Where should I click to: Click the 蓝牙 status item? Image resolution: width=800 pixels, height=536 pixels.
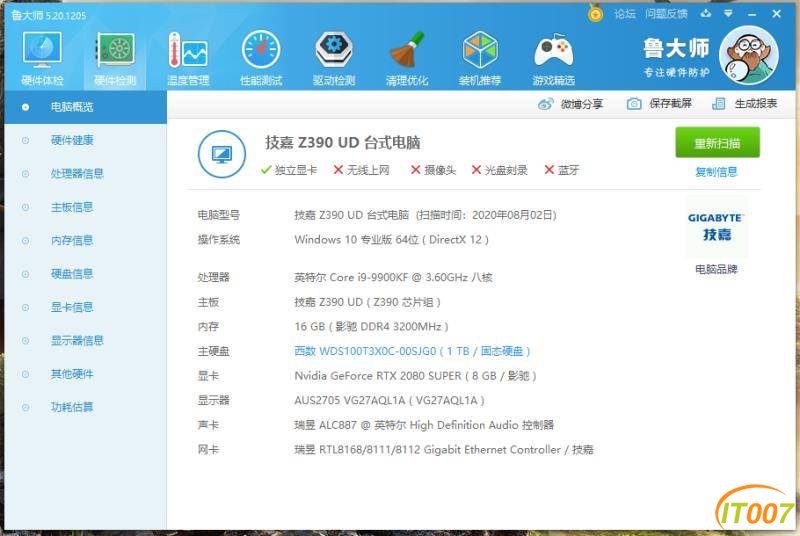pos(562,170)
